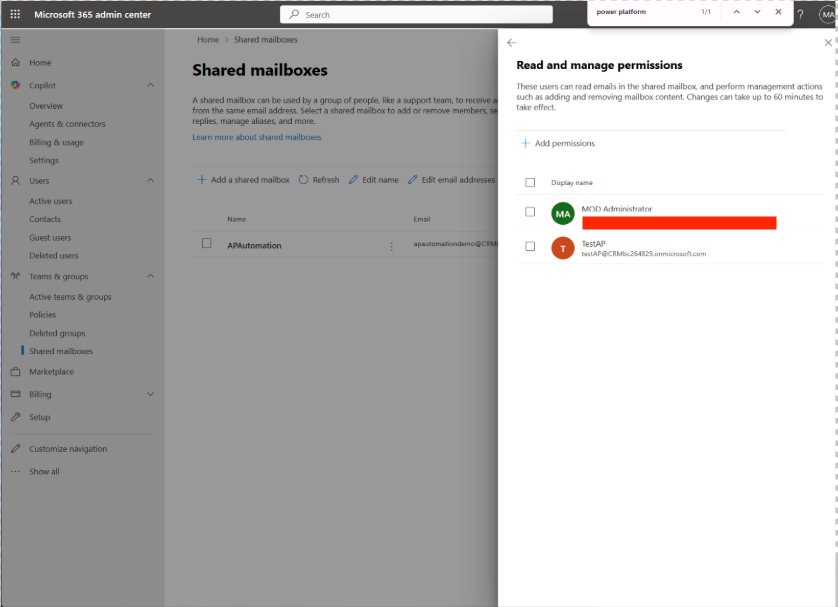838x607 pixels.
Task: Collapse the Users navigation section
Action: [151, 181]
